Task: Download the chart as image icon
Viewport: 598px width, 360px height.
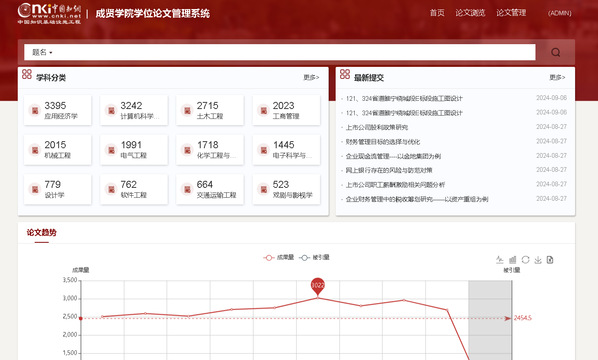Action: (538, 260)
